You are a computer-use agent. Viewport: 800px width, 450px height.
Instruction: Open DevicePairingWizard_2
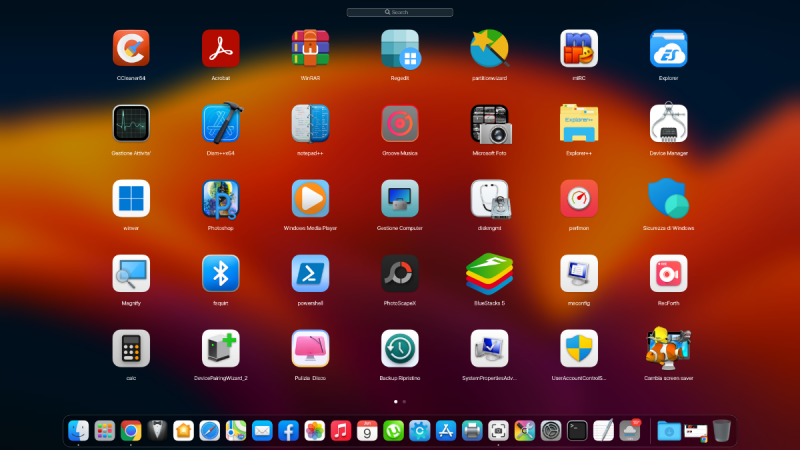click(220, 348)
